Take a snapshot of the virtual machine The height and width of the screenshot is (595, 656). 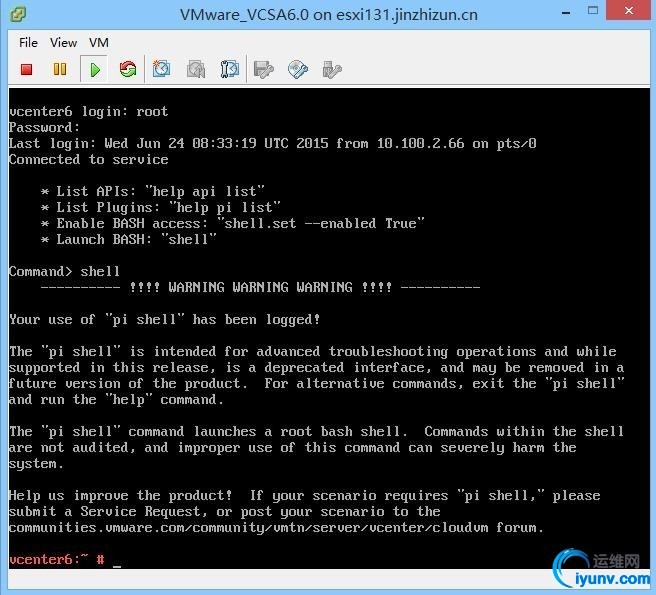click(x=161, y=69)
